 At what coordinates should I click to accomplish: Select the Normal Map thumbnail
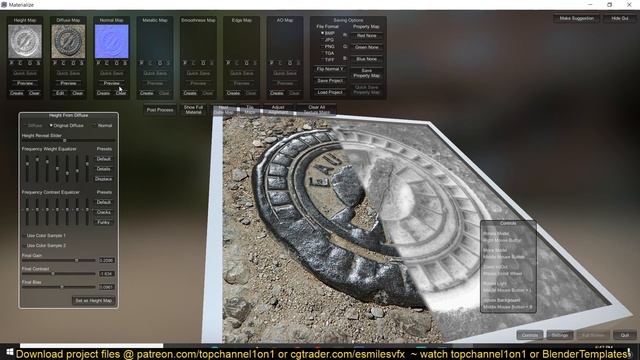[111, 41]
